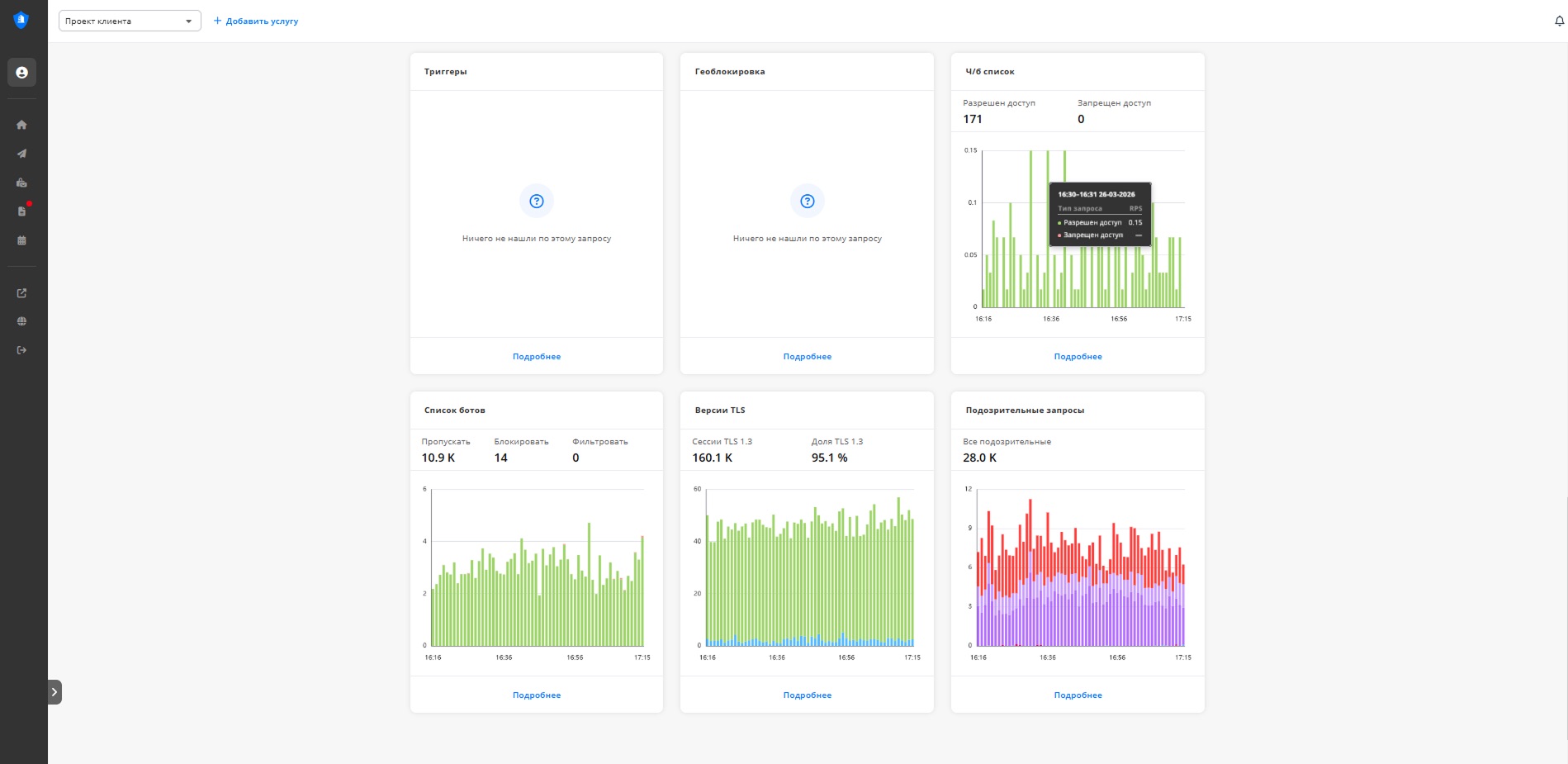This screenshot has height=764, width=1568.
Task: Click the Сессии TLS 1.3 value 160.1 K
Action: (x=713, y=458)
